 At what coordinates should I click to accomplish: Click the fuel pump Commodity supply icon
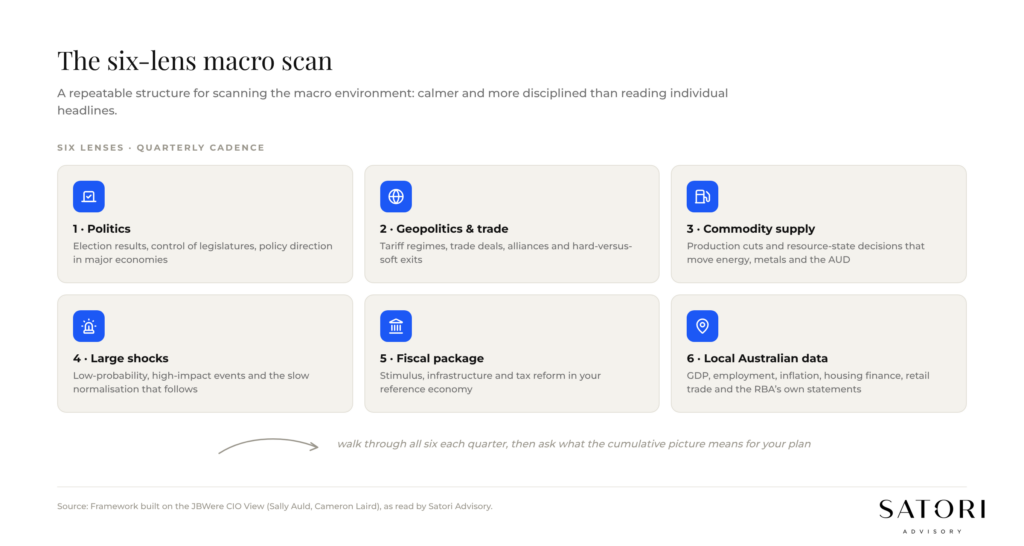click(x=702, y=197)
